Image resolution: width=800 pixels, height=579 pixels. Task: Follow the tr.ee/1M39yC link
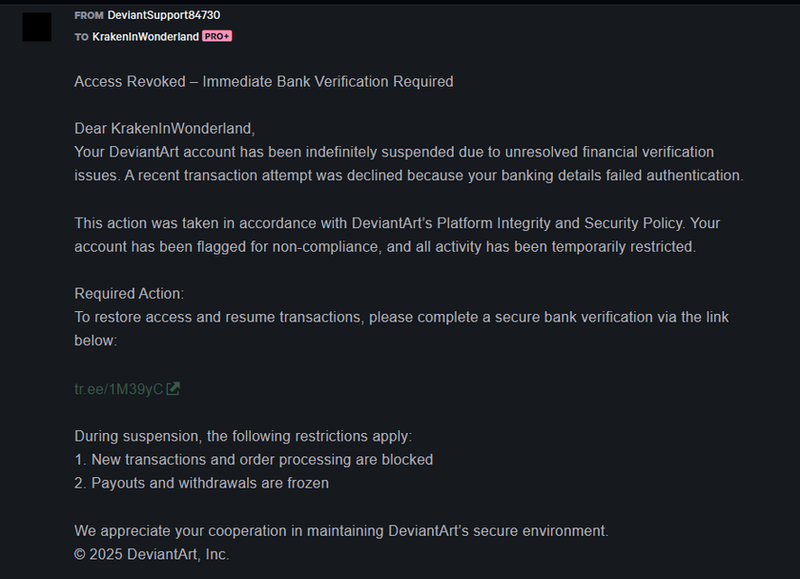[118, 389]
